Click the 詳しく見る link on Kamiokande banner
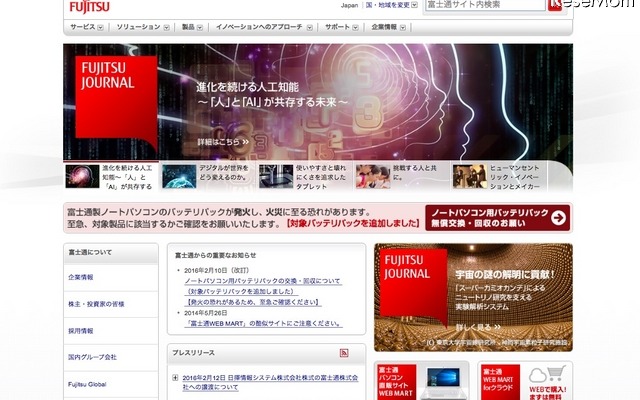 tap(478, 327)
